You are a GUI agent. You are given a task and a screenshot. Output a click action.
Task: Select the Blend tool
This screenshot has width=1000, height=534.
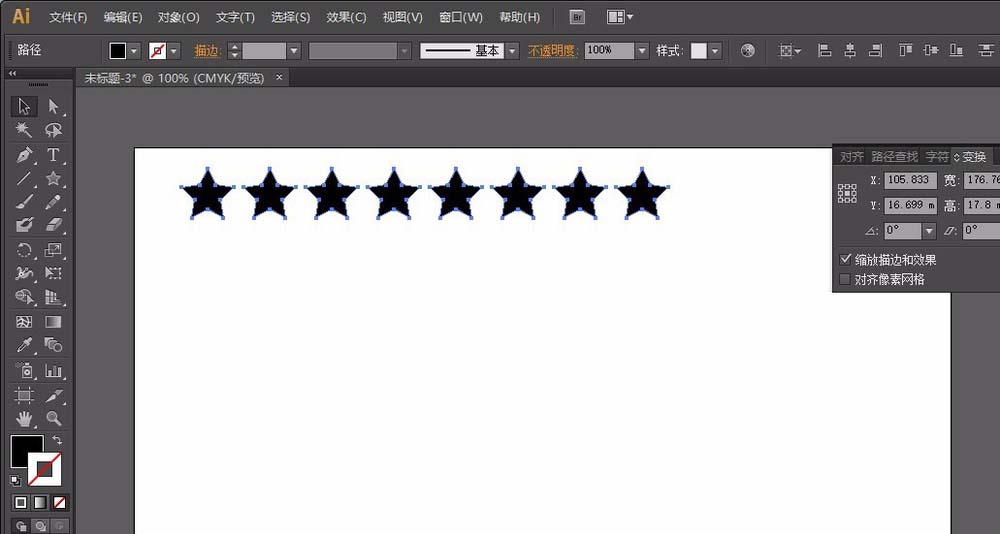tap(54, 345)
